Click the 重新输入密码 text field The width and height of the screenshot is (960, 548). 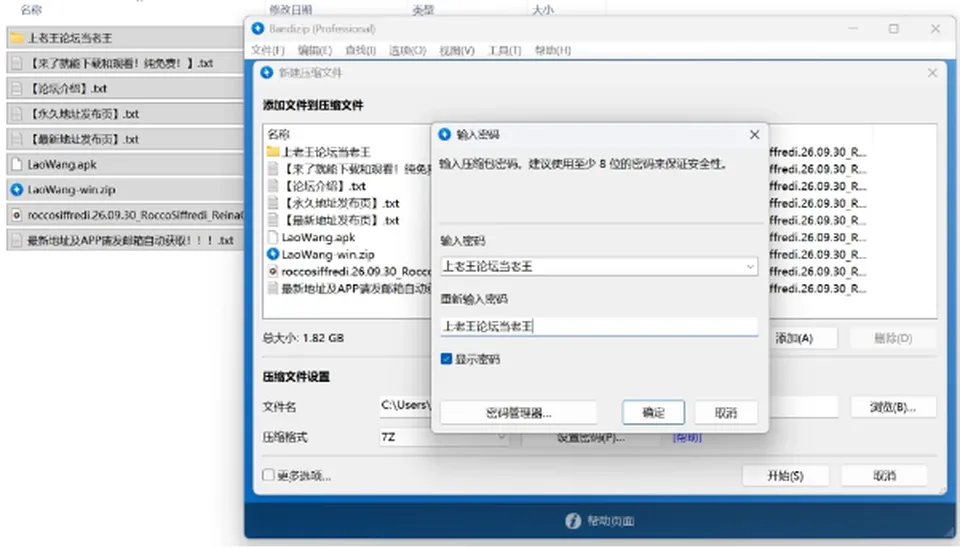pos(599,326)
